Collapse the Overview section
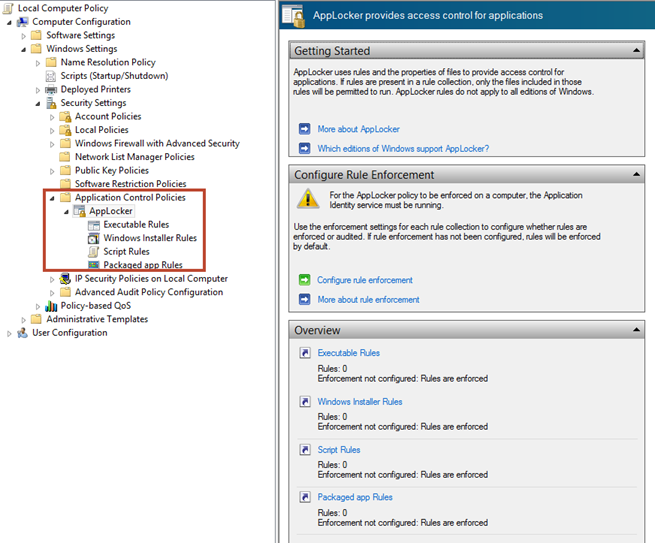The height and width of the screenshot is (543, 655). (637, 329)
